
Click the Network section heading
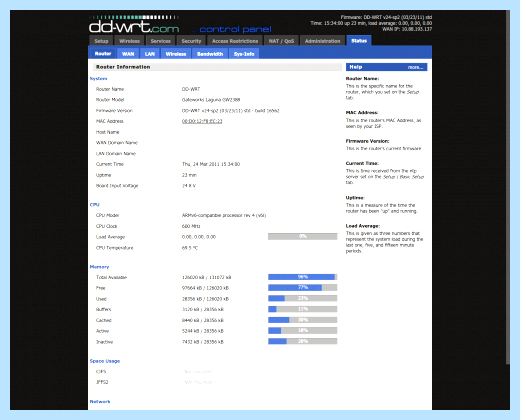tap(100, 402)
